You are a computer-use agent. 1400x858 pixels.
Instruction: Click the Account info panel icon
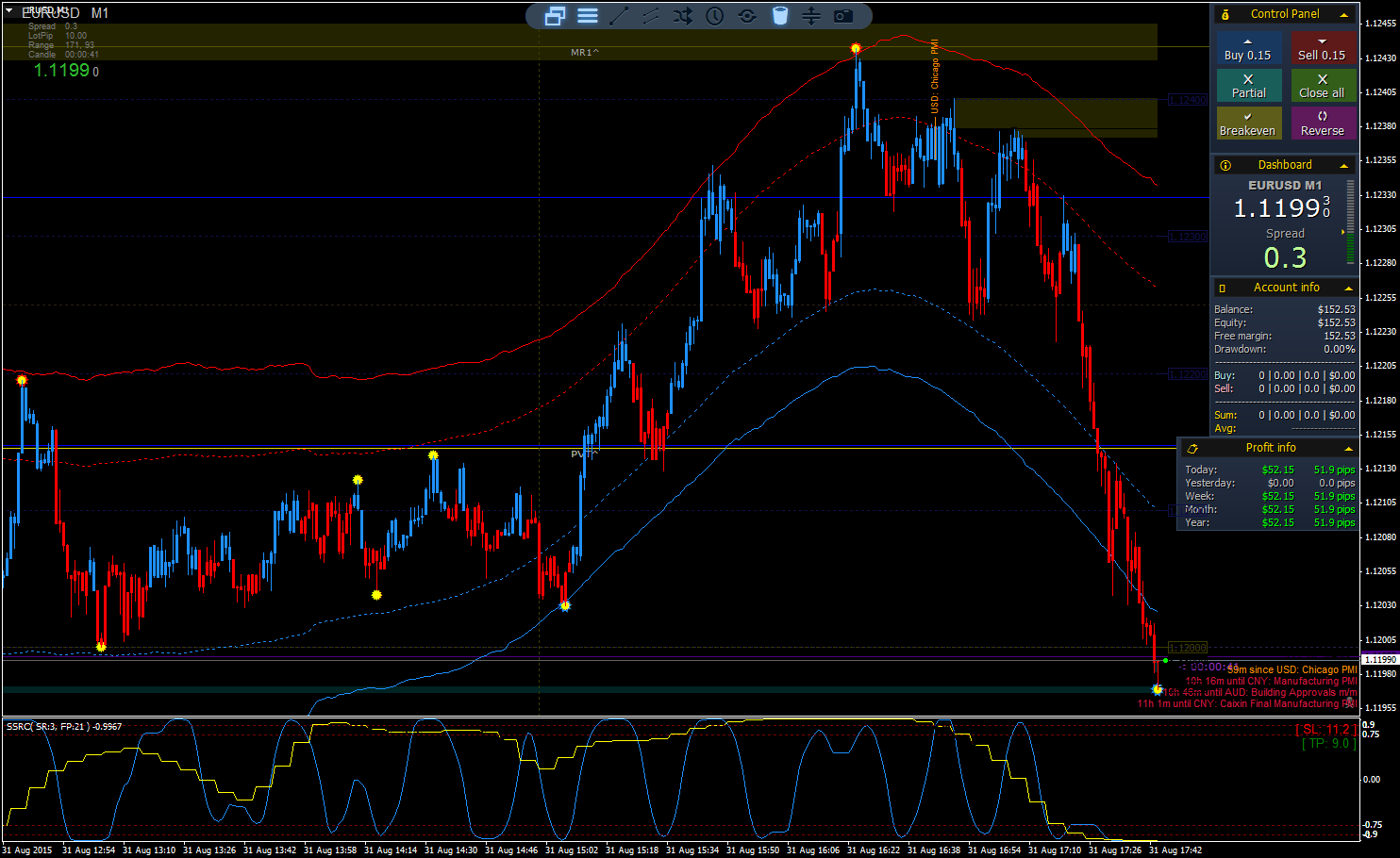tap(1223, 288)
